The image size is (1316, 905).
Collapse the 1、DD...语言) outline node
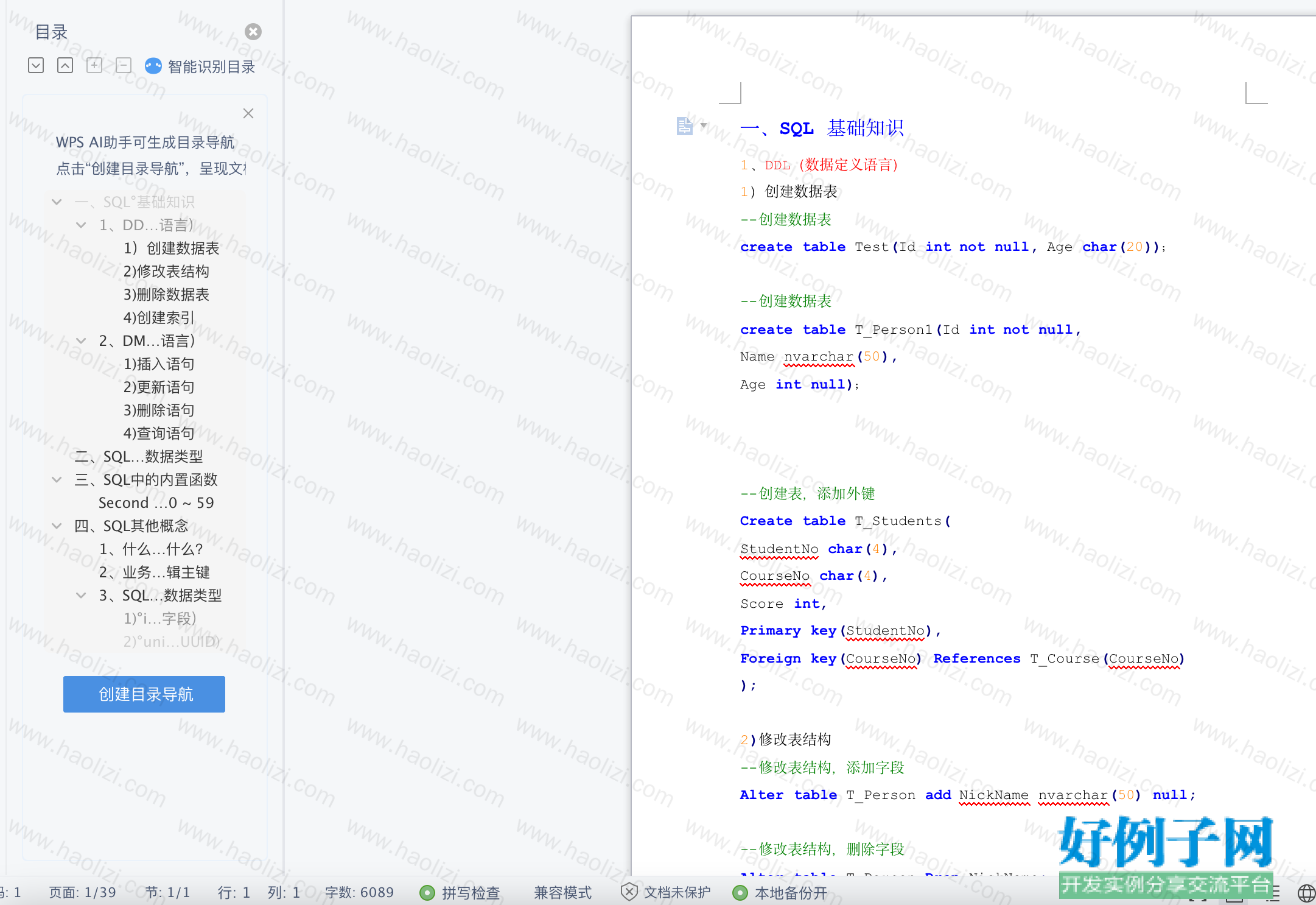(x=81, y=225)
